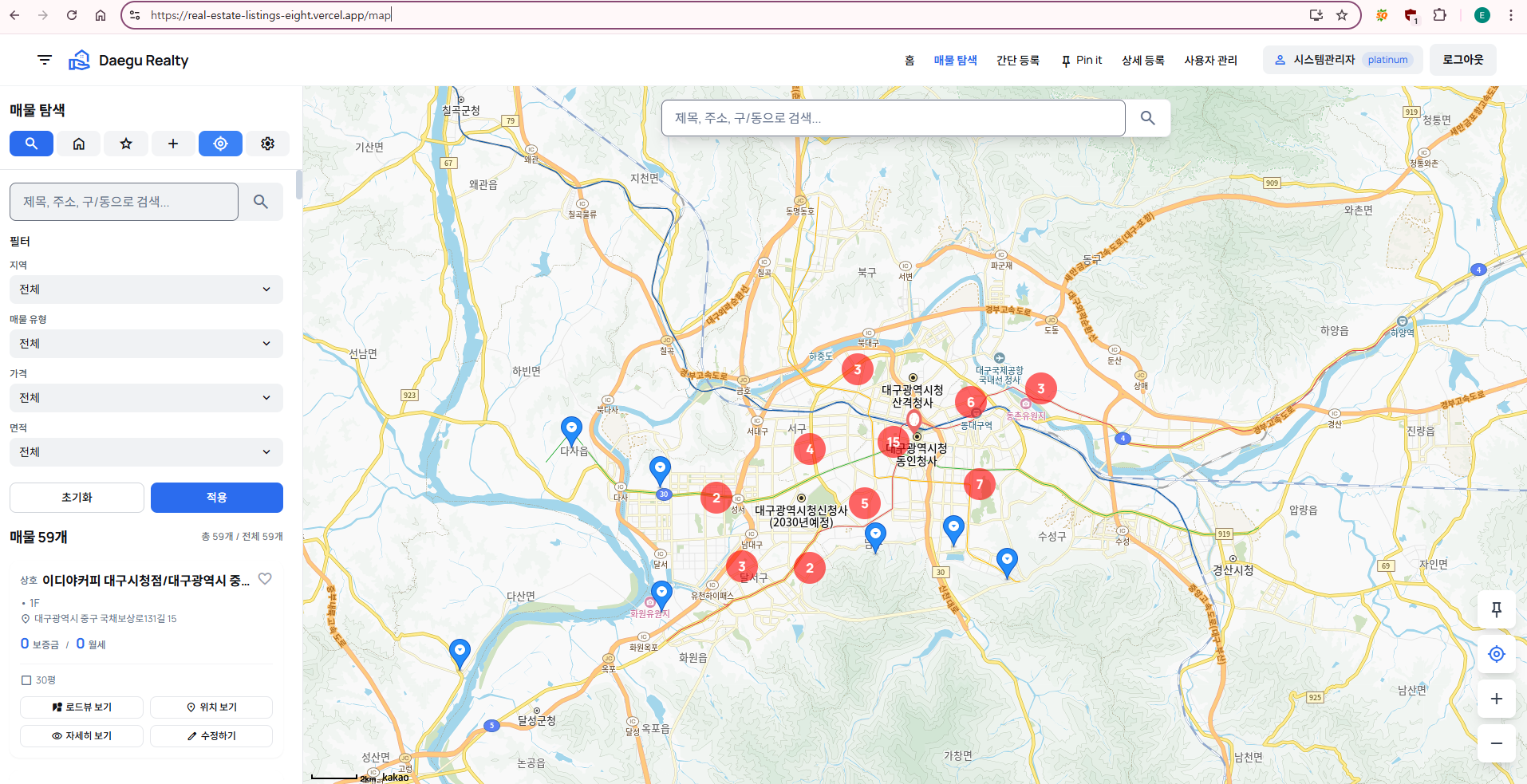Toggle the sidebar filter menu icon

[45, 60]
